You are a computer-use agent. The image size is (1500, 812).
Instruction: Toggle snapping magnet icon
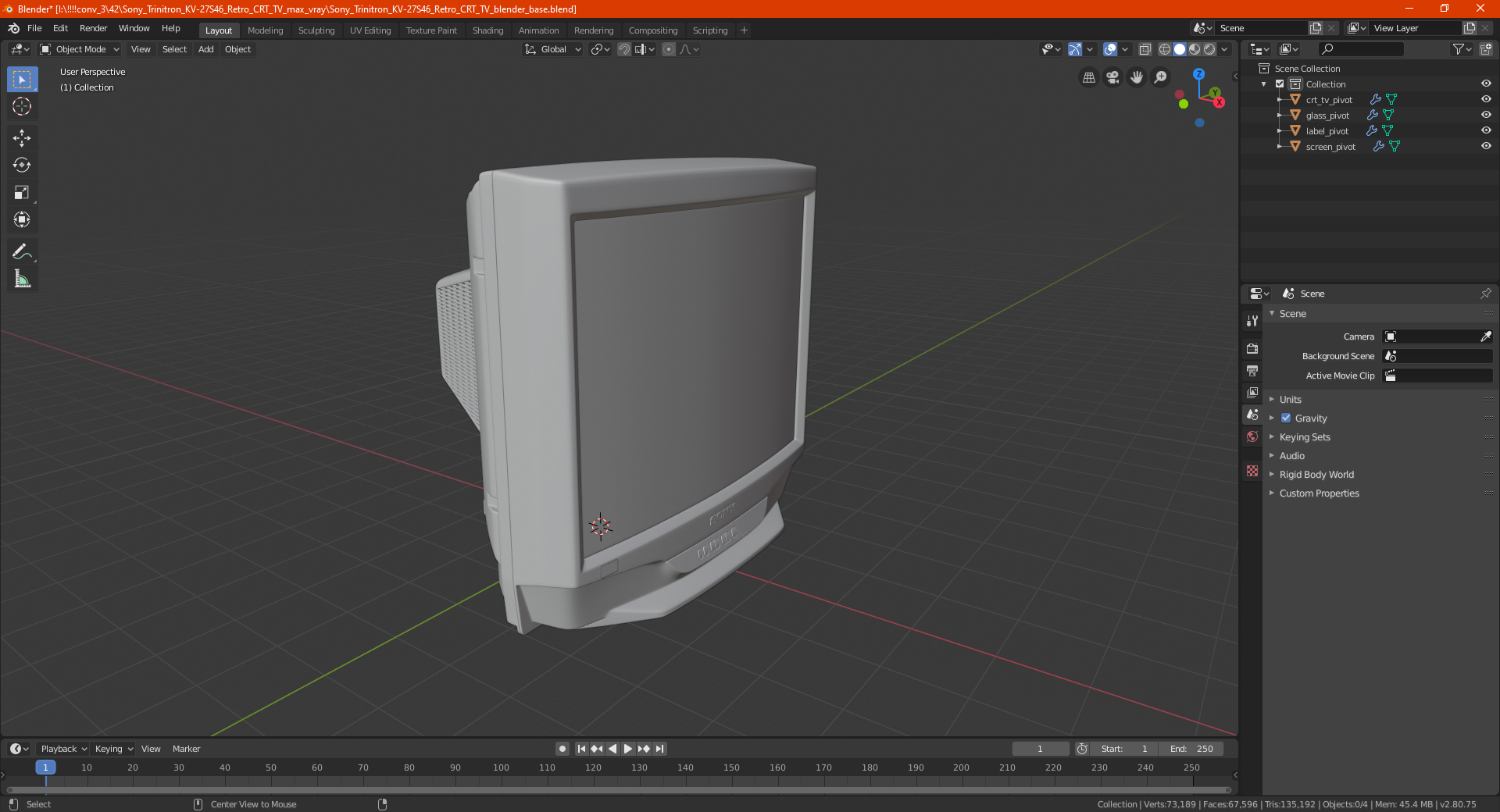pos(623,49)
